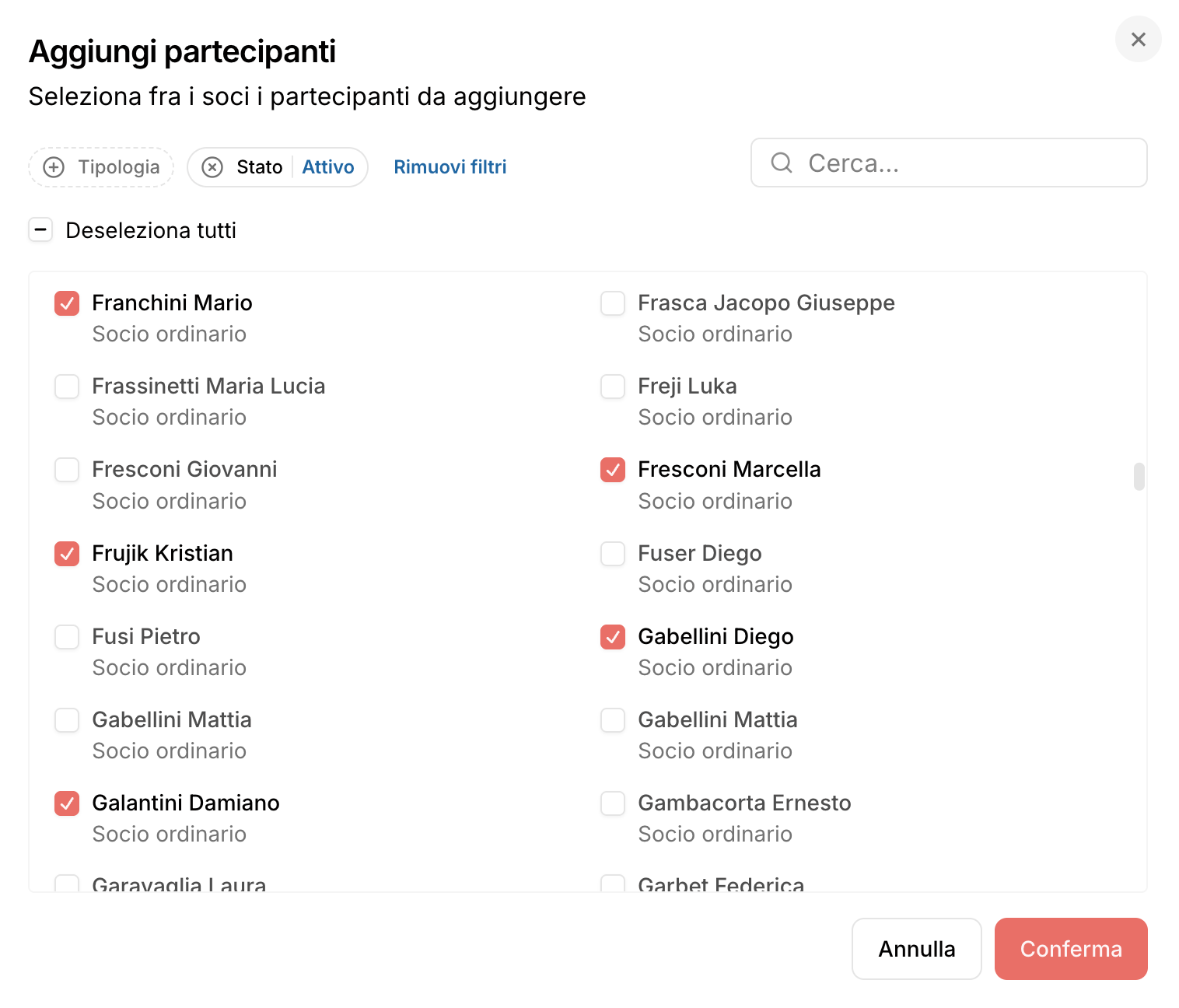Change the Attivo status value

328,167
